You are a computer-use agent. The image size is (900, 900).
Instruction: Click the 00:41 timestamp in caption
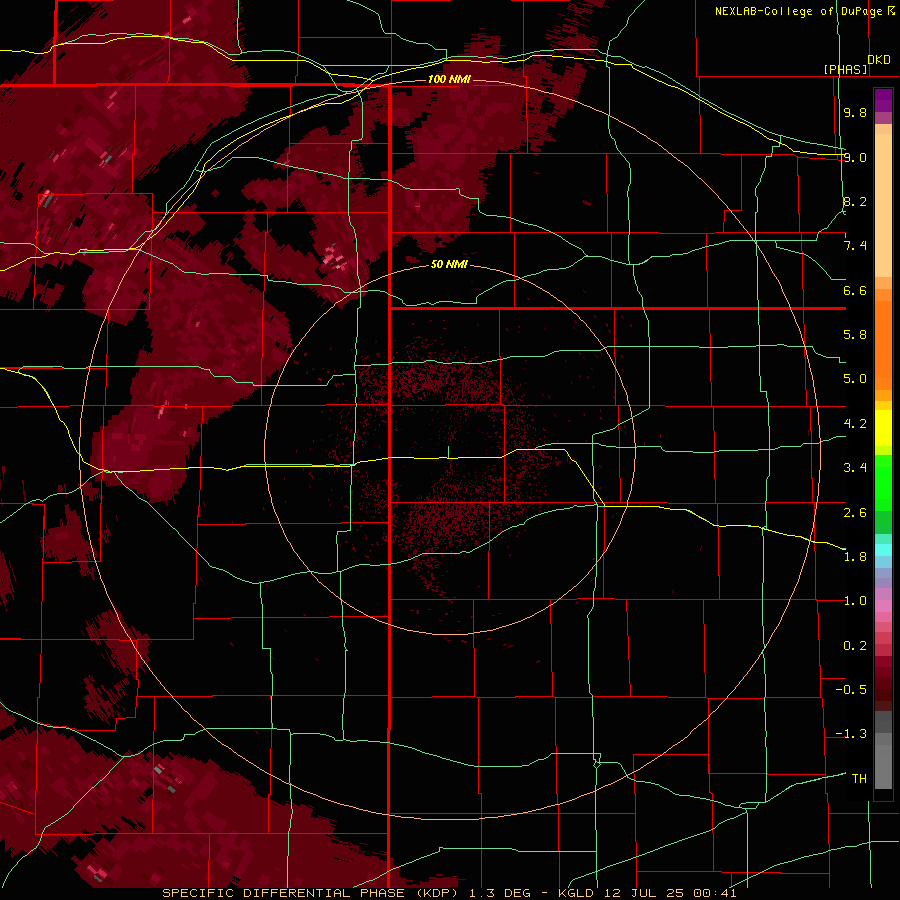click(715, 893)
